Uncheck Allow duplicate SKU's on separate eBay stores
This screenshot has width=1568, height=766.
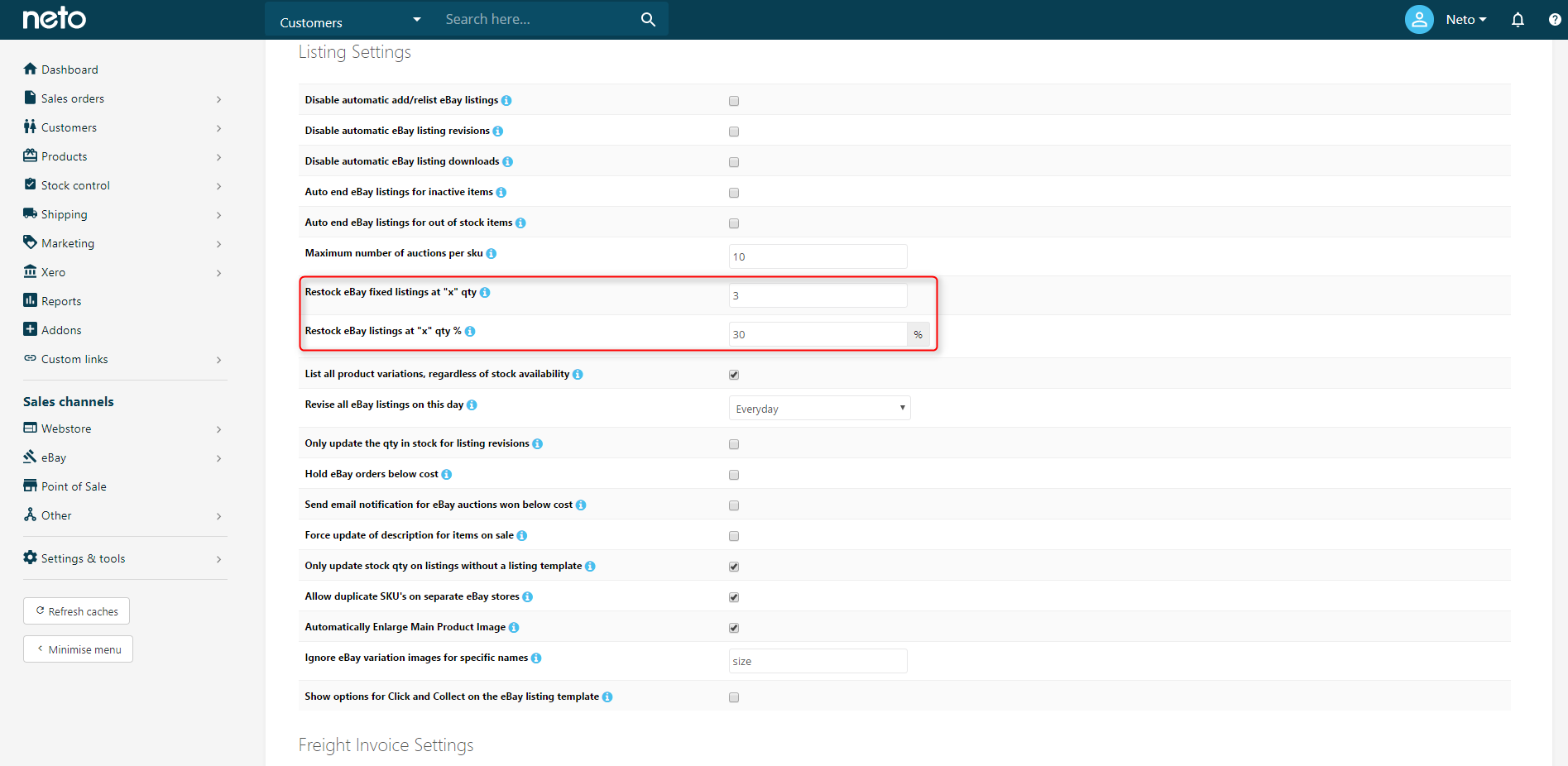(x=734, y=597)
